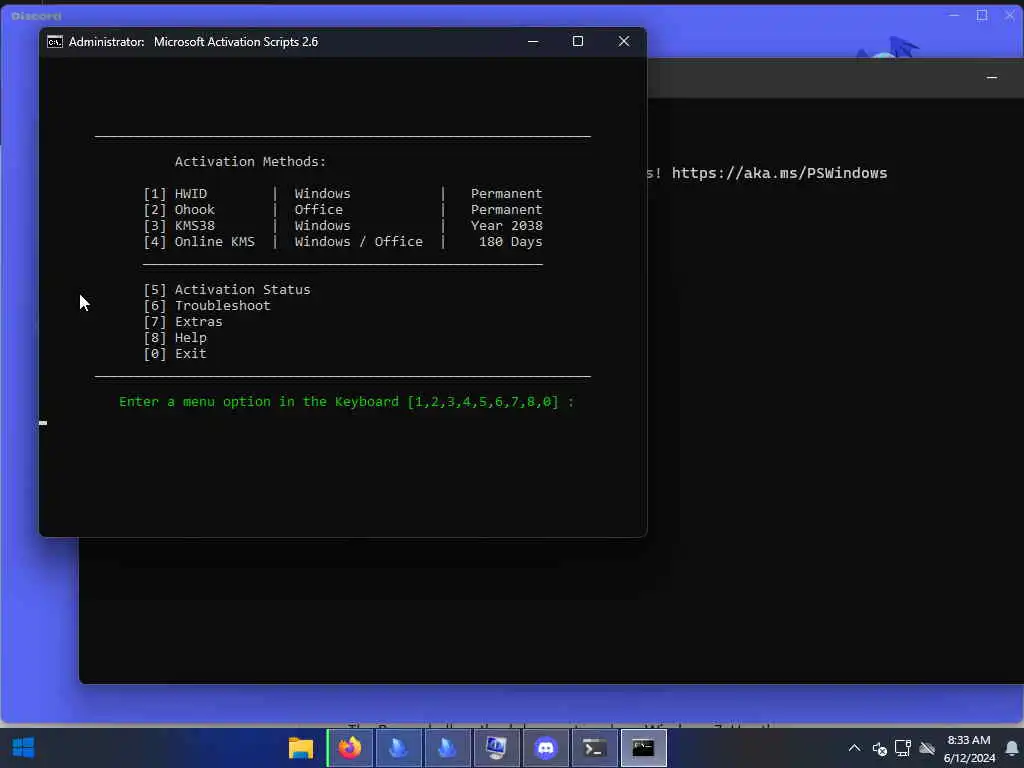Viewport: 1024px width, 768px height.
Task: Switch to Discord via taskbar icon
Action: coord(545,748)
